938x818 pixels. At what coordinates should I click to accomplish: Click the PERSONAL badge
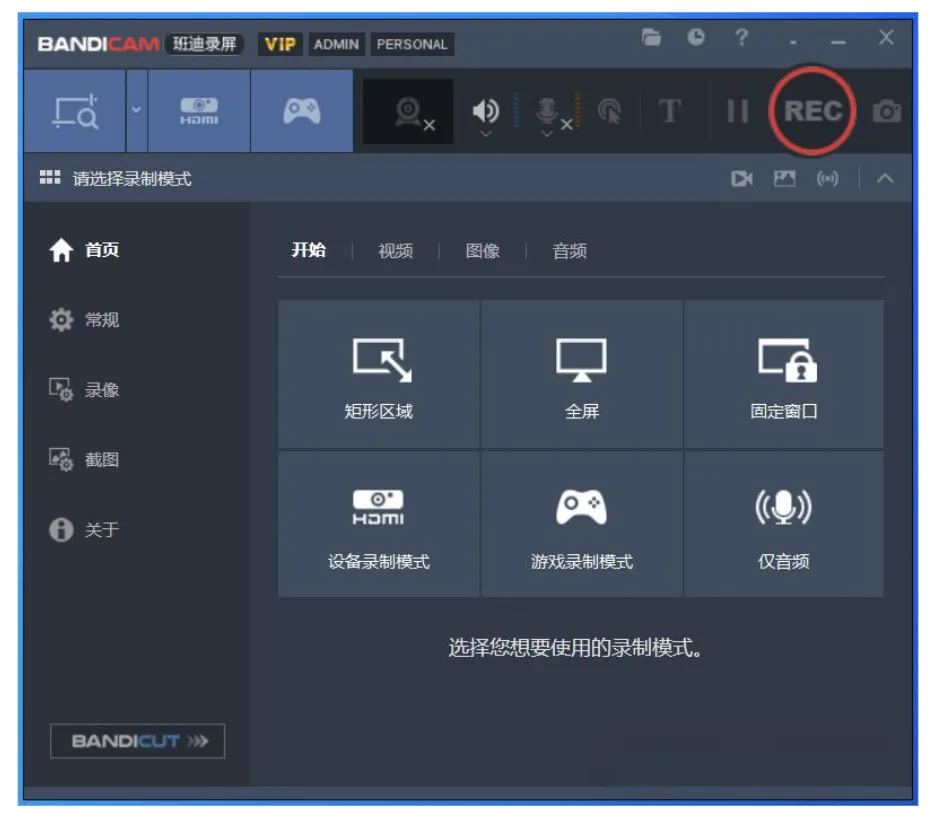point(412,44)
